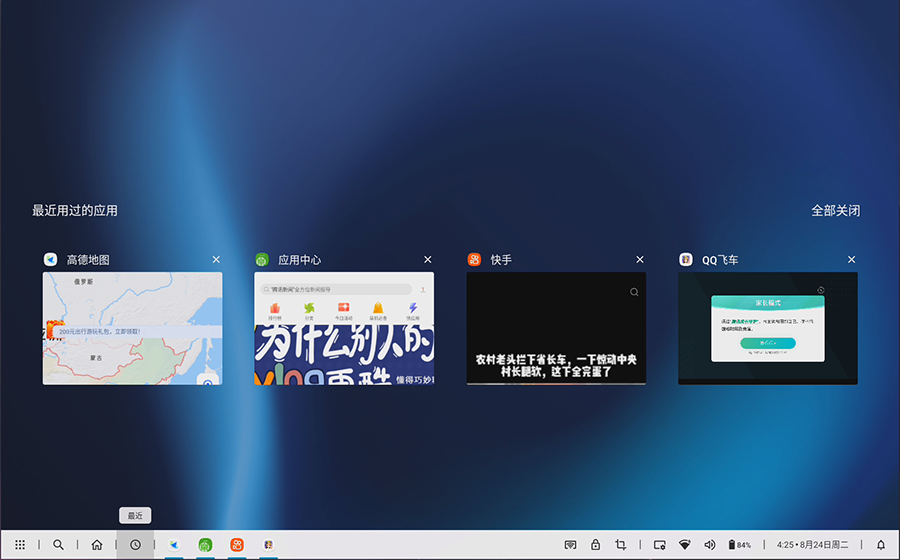Open the keyboard input method tray icon
Viewport: 900px width, 560px height.
(570, 545)
